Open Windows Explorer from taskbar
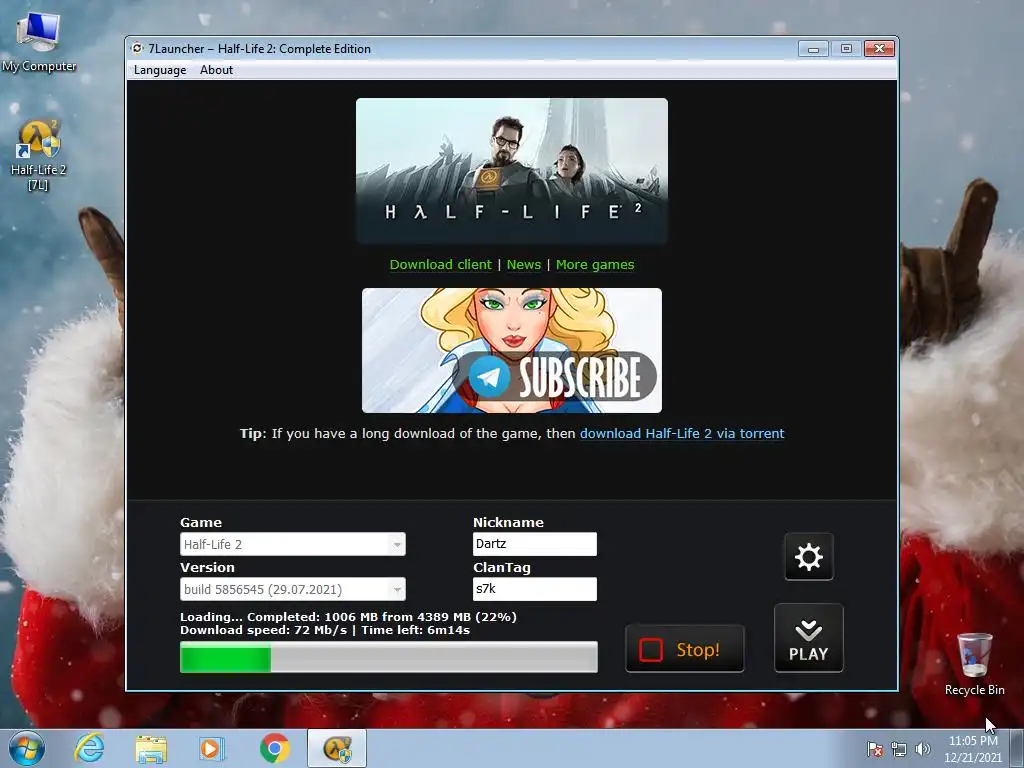Screen dimensions: 1024x768 click(x=151, y=748)
